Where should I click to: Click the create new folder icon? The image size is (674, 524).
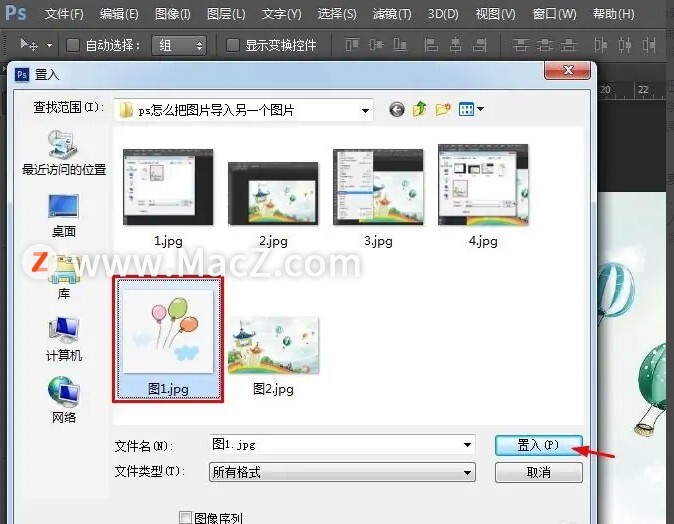pos(443,109)
